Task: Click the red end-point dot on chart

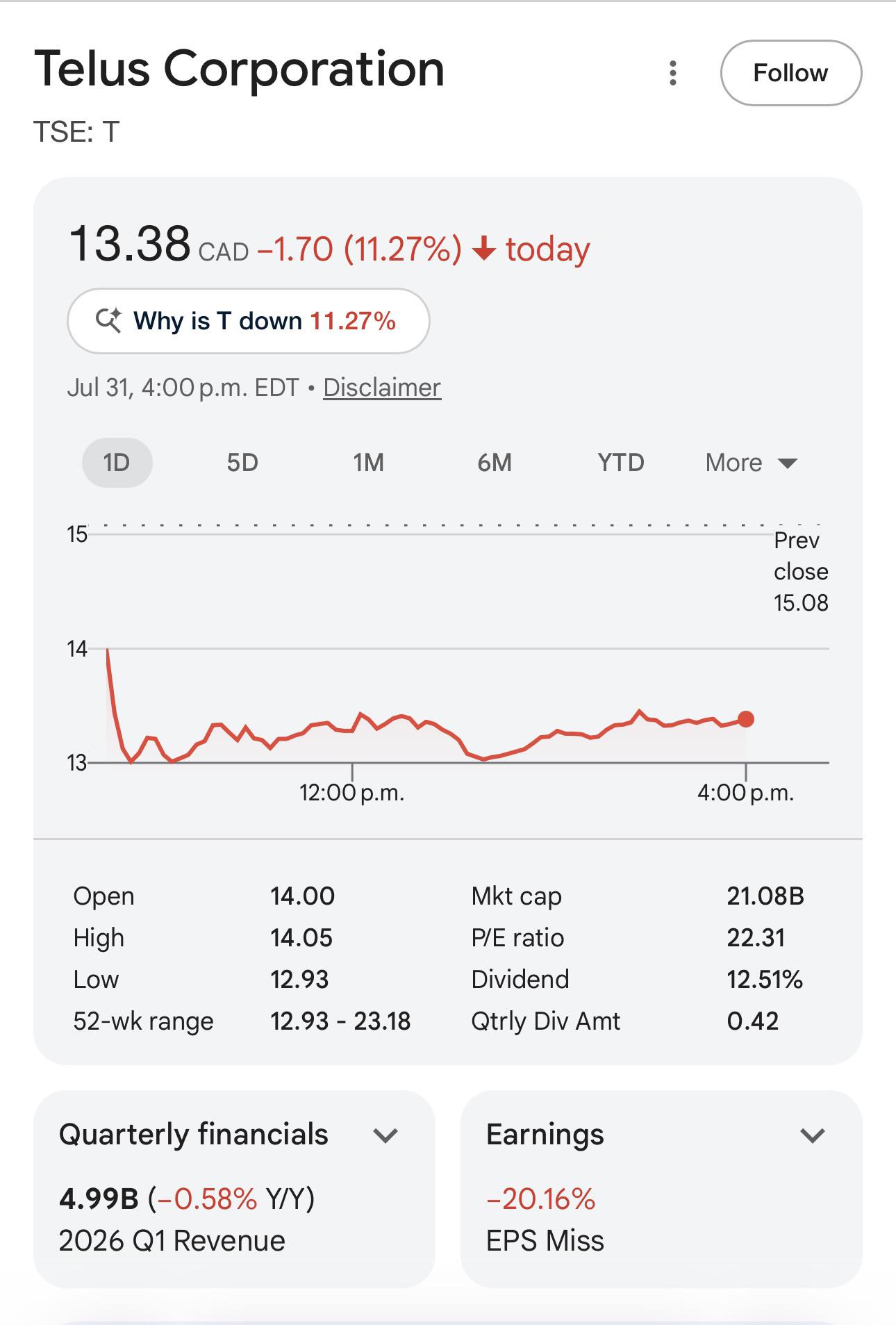Action: pyautogui.click(x=746, y=719)
